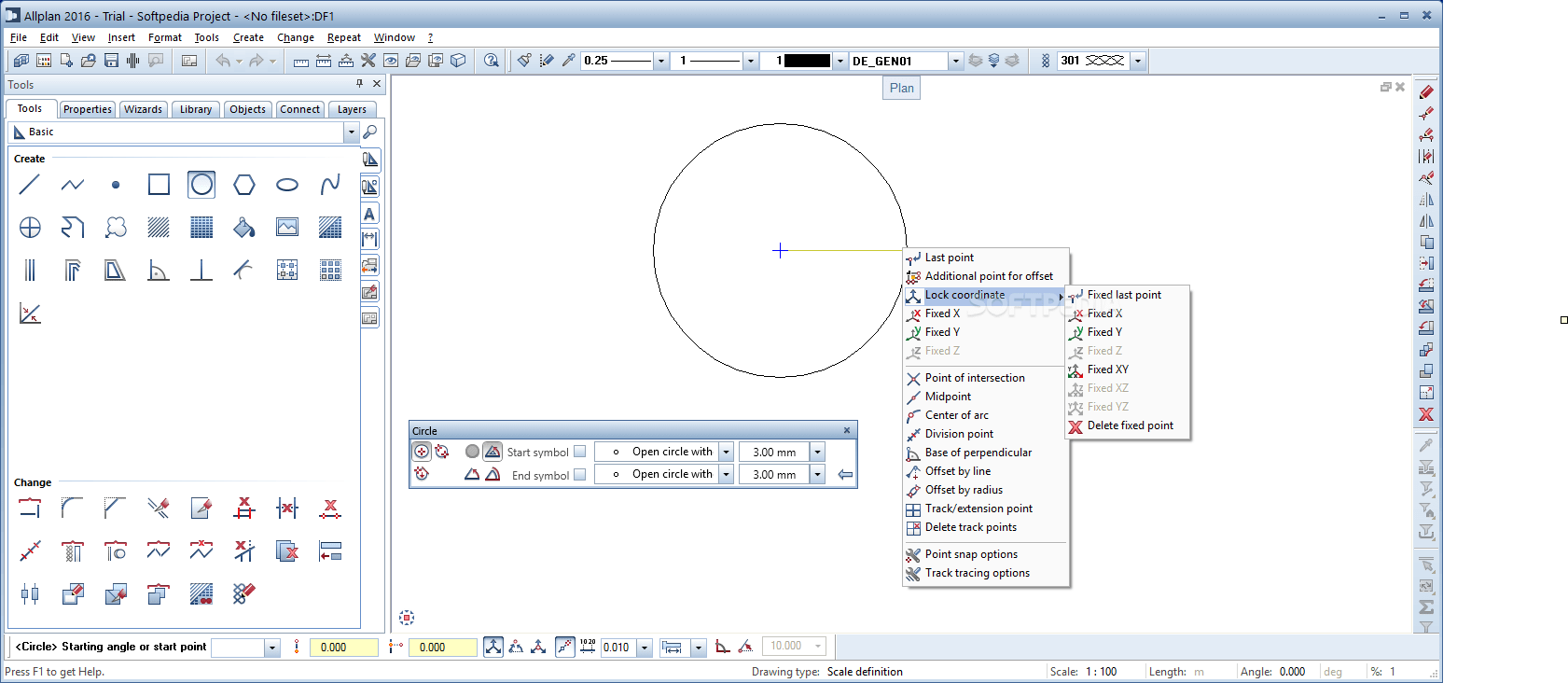Click the black line color swatch
Image resolution: width=1568 pixels, height=683 pixels.
tap(807, 61)
